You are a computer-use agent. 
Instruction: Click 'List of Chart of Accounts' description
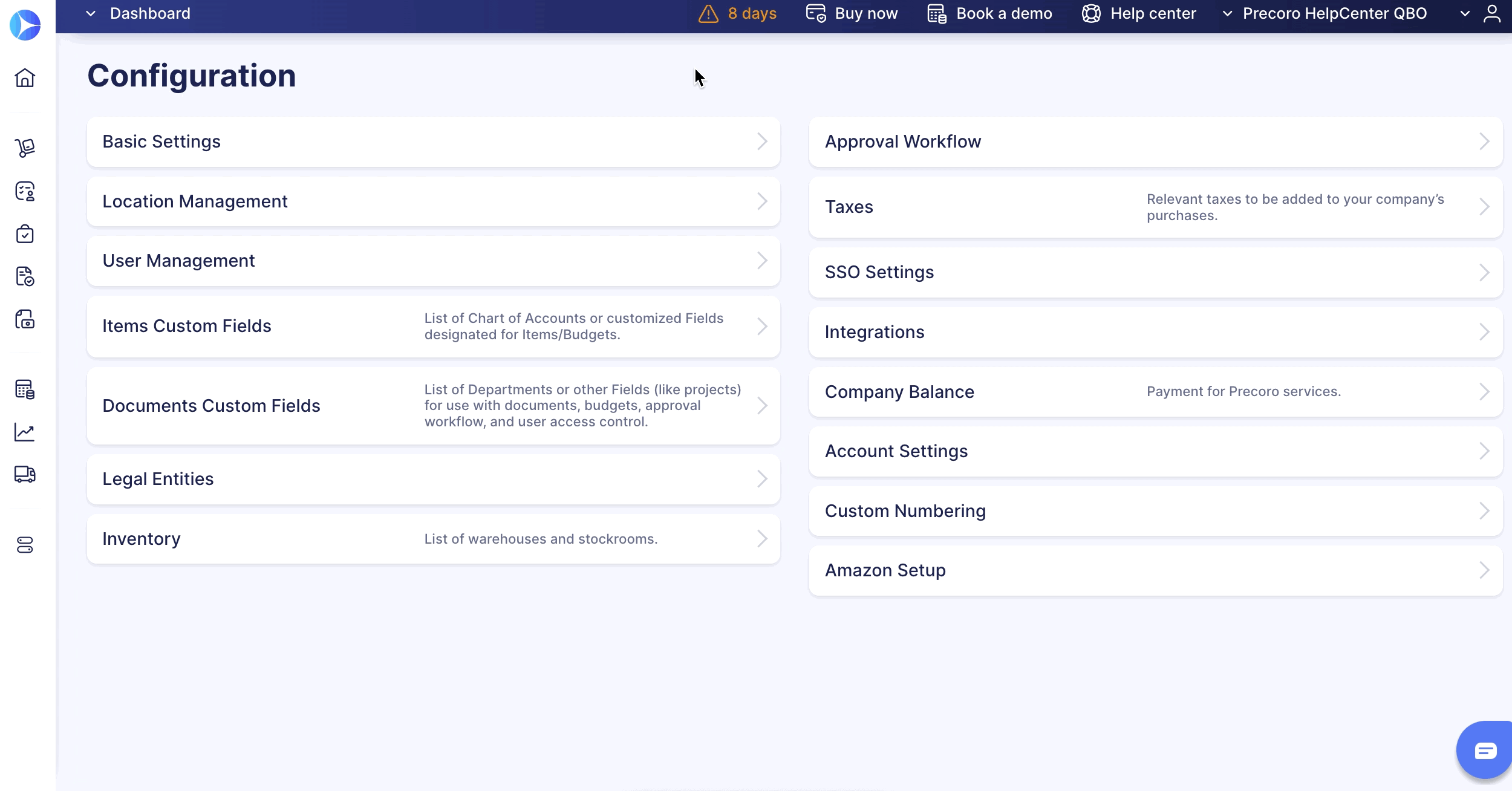[x=574, y=327]
